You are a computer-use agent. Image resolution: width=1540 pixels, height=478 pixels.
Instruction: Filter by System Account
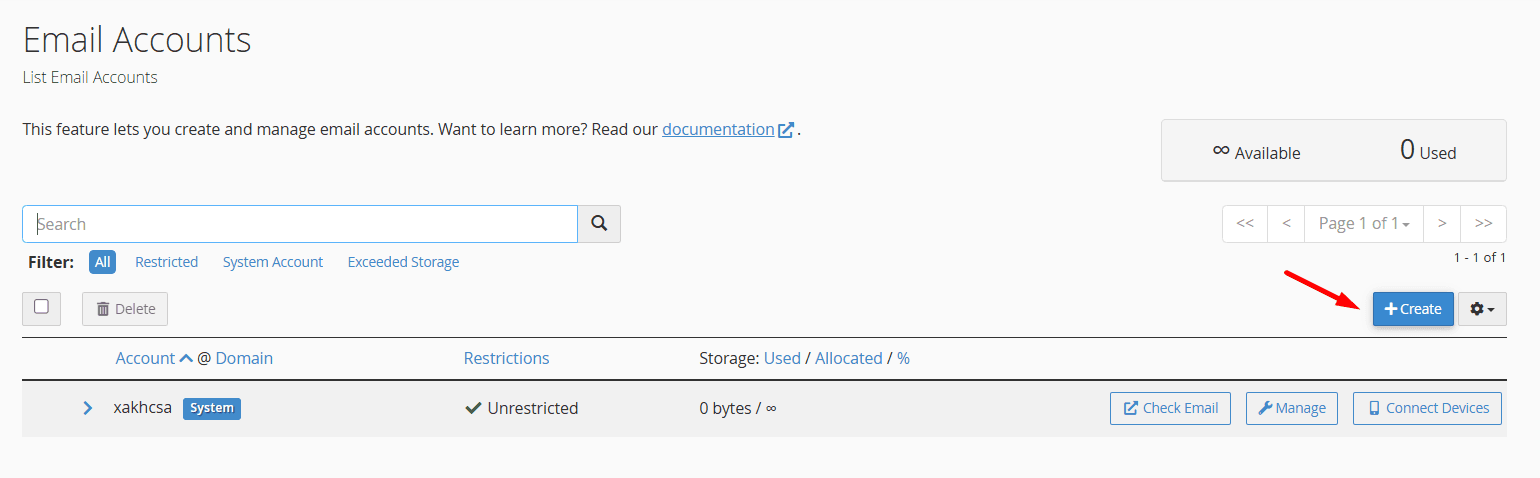pyautogui.click(x=272, y=262)
